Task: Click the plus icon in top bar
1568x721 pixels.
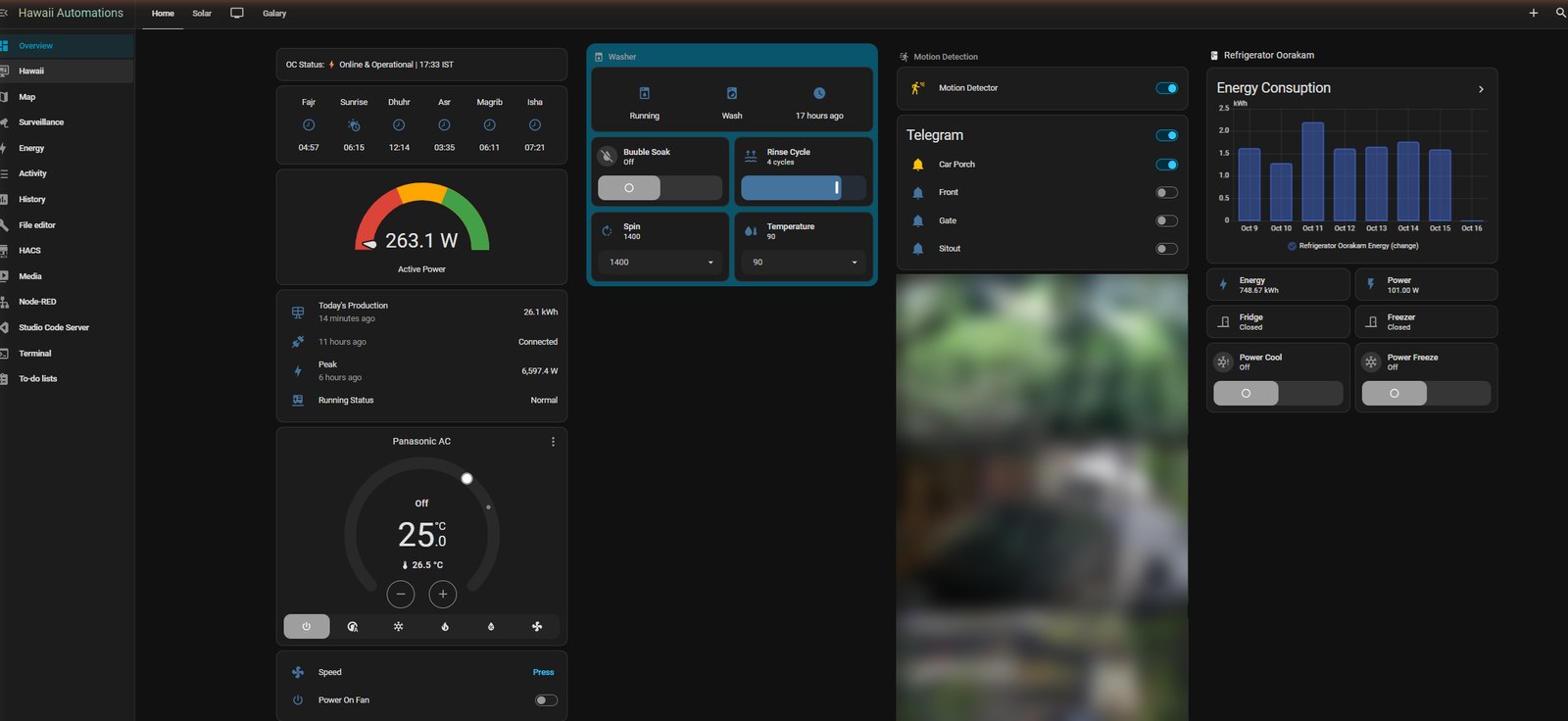Action: tap(1534, 13)
